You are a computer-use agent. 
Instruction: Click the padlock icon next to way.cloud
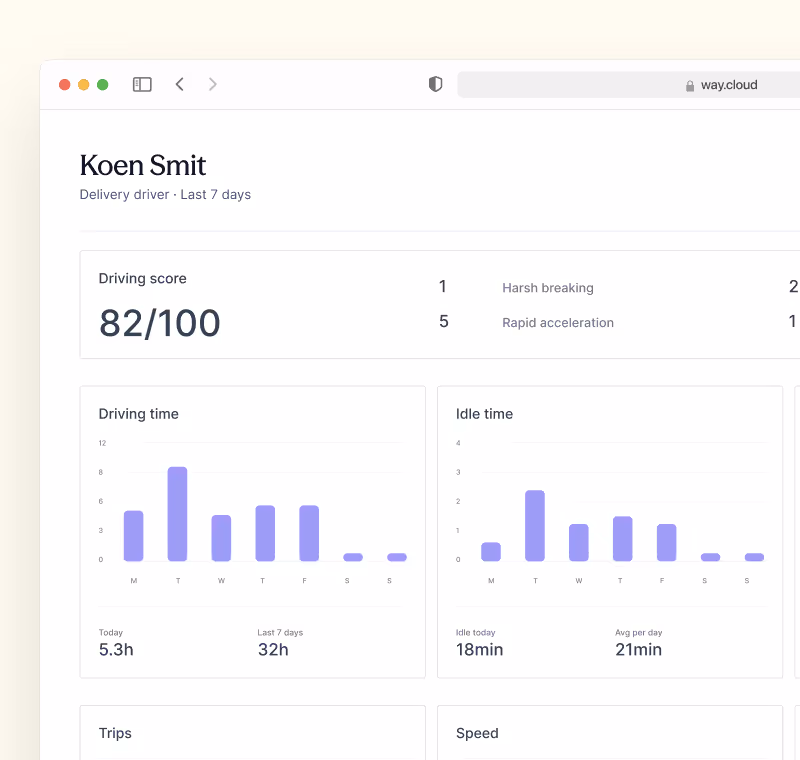point(689,85)
